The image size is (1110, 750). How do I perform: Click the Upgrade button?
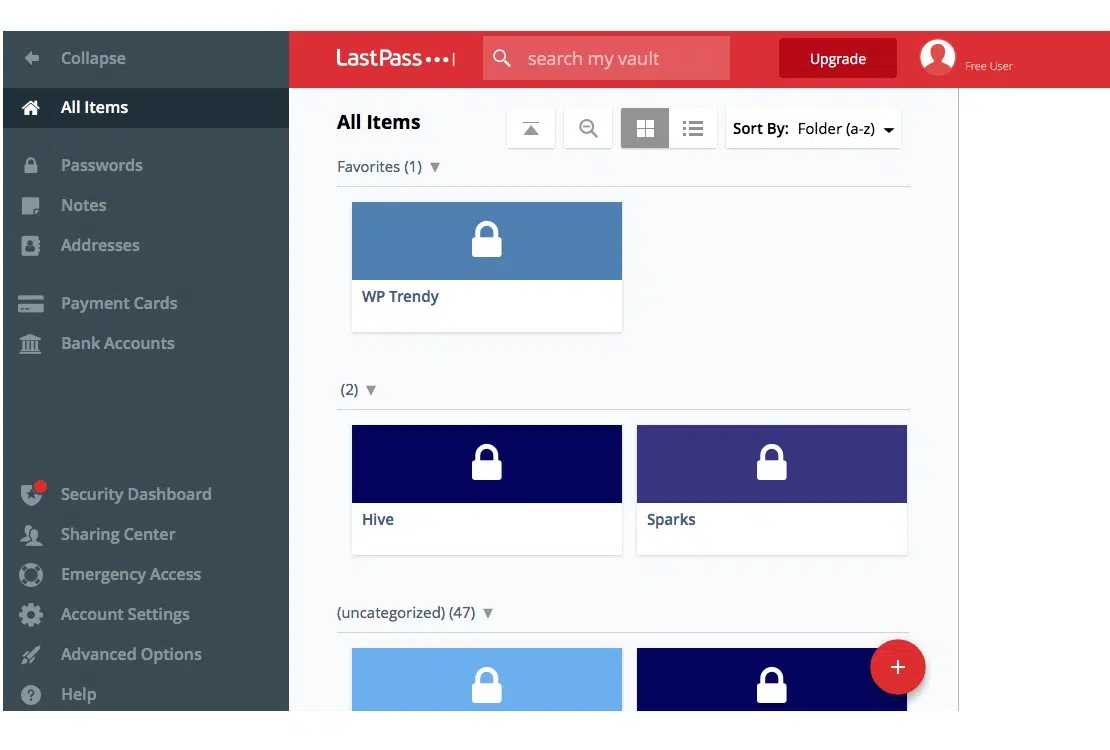click(837, 59)
